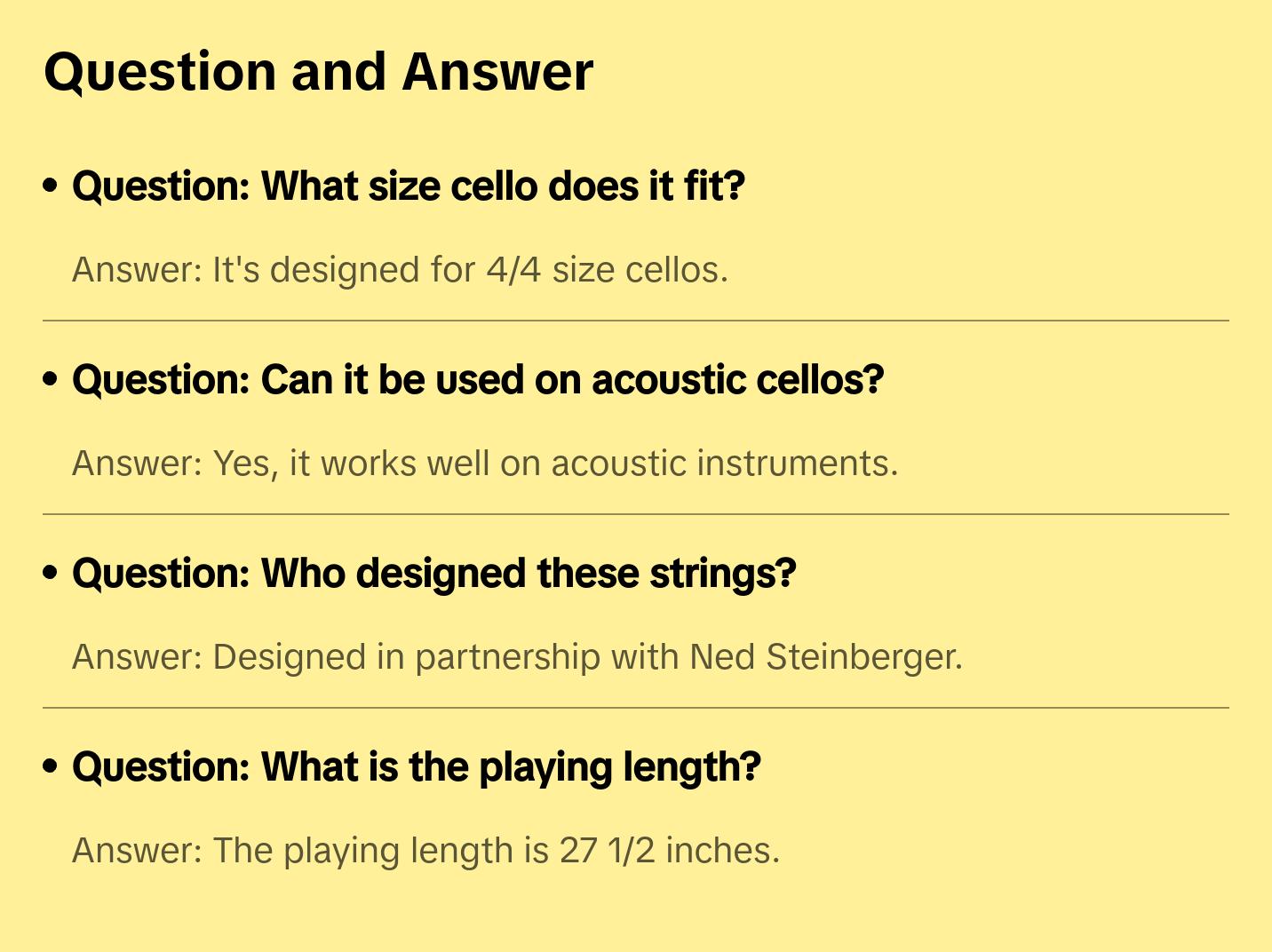Click divider below the acoustic instruments answer
The image size is (1272, 952).
pyautogui.click(x=636, y=514)
